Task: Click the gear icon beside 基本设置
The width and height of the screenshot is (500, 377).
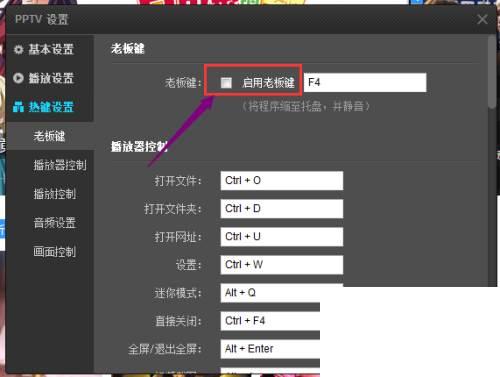Action: point(18,49)
